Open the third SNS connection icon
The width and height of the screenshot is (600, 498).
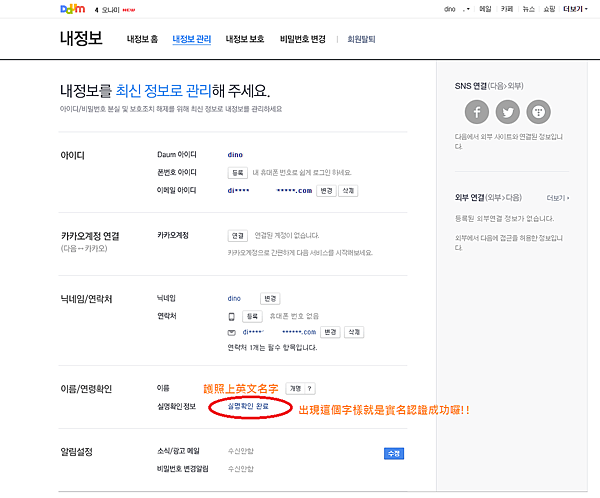point(538,112)
